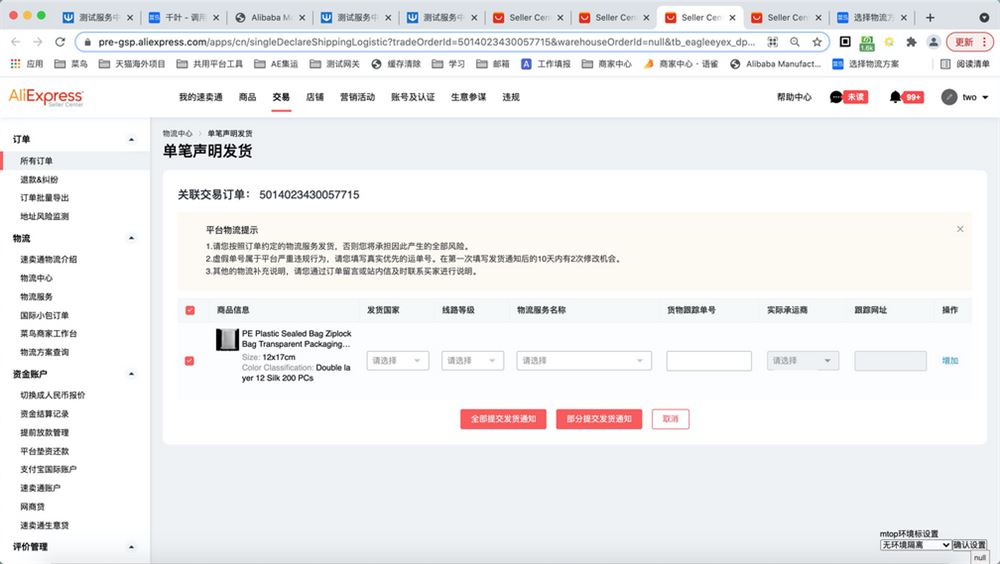Image resolution: width=1000 pixels, height=564 pixels.
Task: Open the 发货国家 dropdown
Action: click(x=397, y=360)
